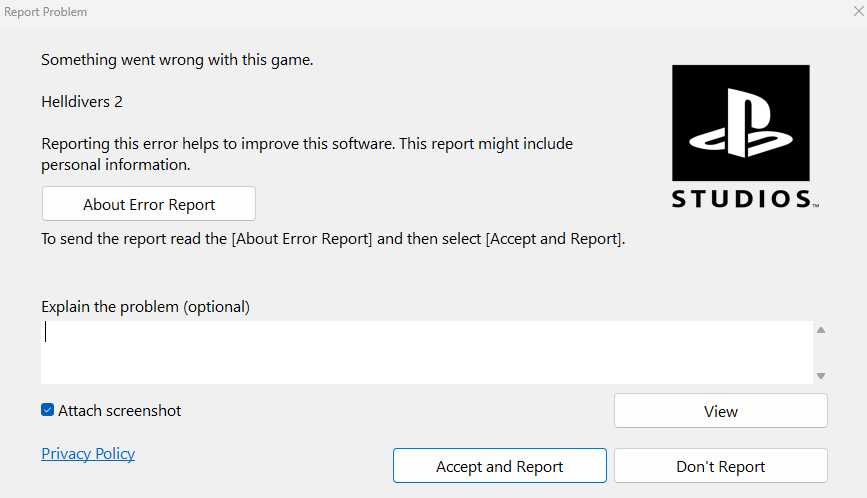Click the Report Problem window title
Screen dimensions: 867x498
pyautogui.click(x=45, y=12)
